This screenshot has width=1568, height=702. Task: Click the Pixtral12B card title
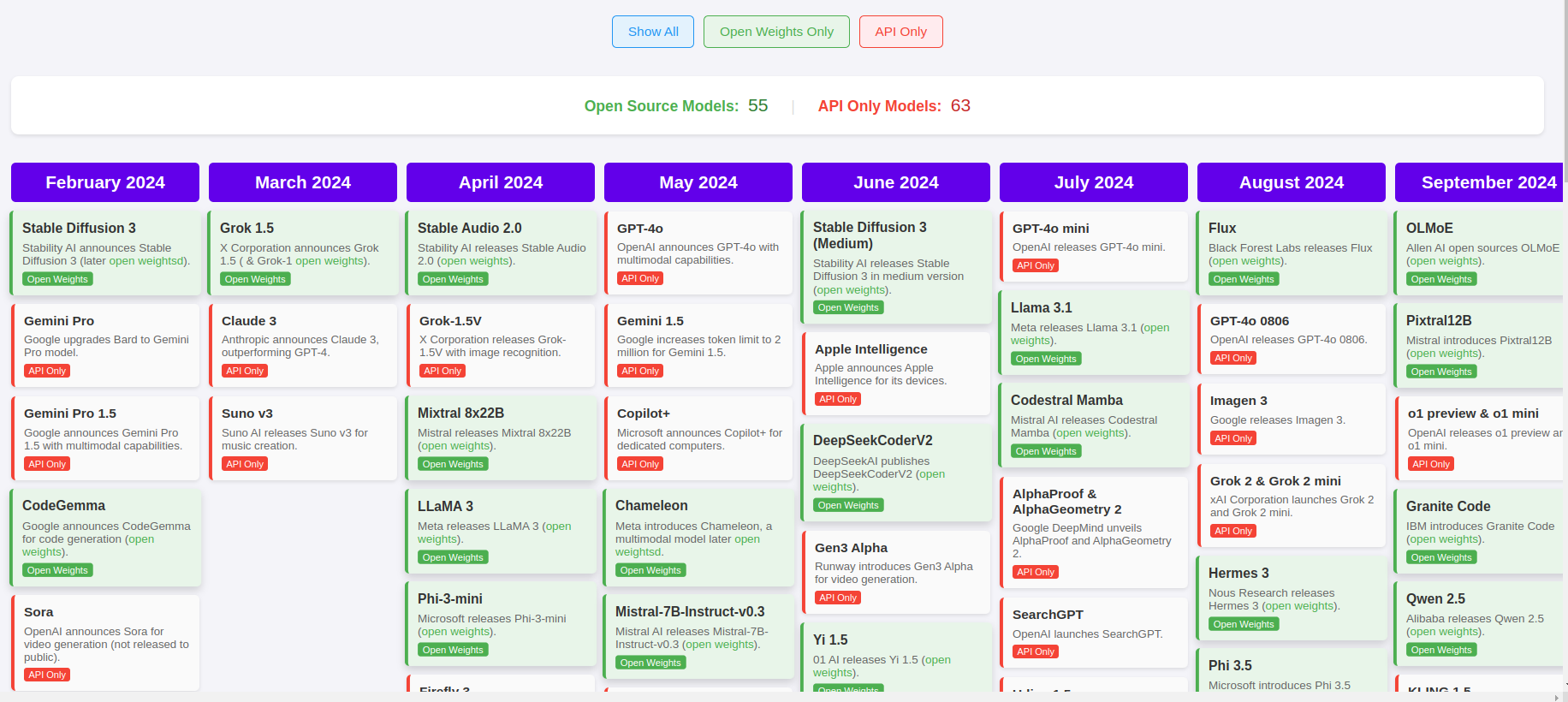pos(1439,320)
